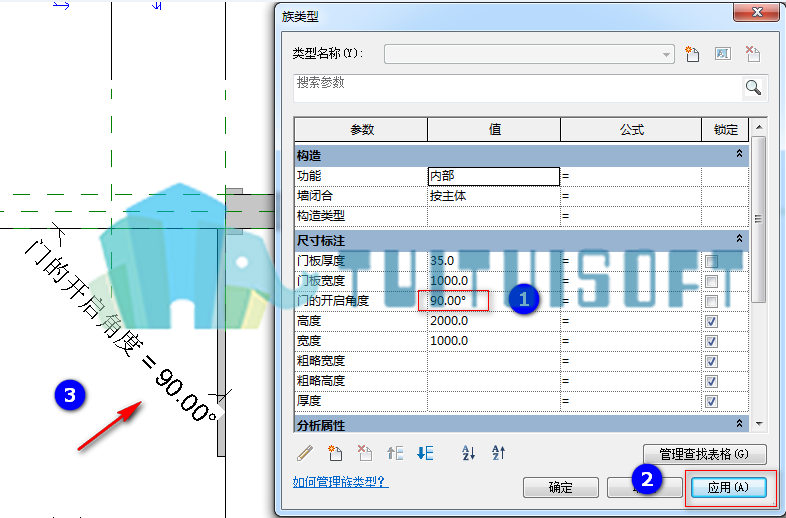The image size is (786, 518).
Task: Collapse the 分析属性 parameter group
Action: (x=739, y=424)
